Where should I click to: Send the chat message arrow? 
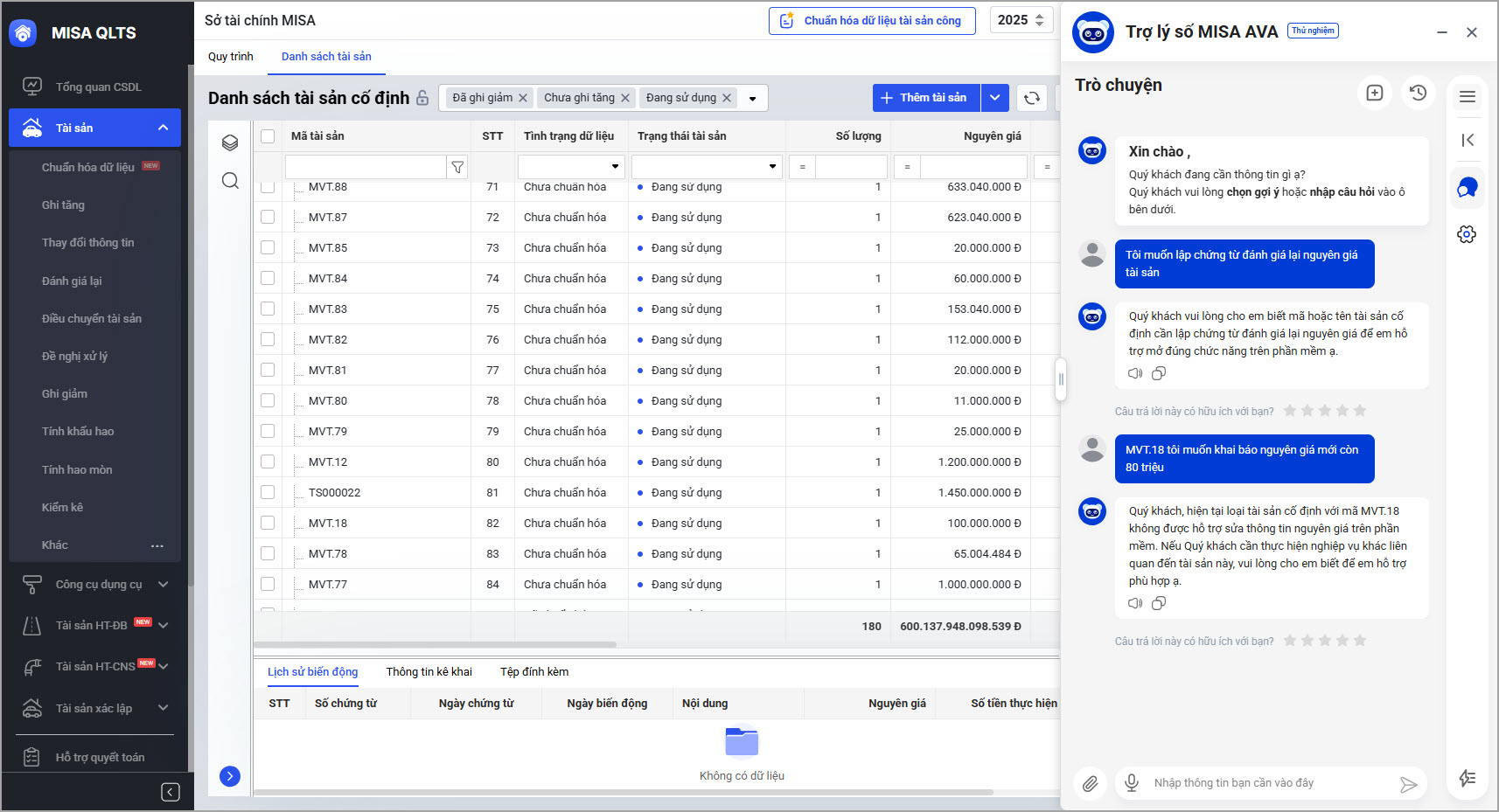pyautogui.click(x=1408, y=785)
